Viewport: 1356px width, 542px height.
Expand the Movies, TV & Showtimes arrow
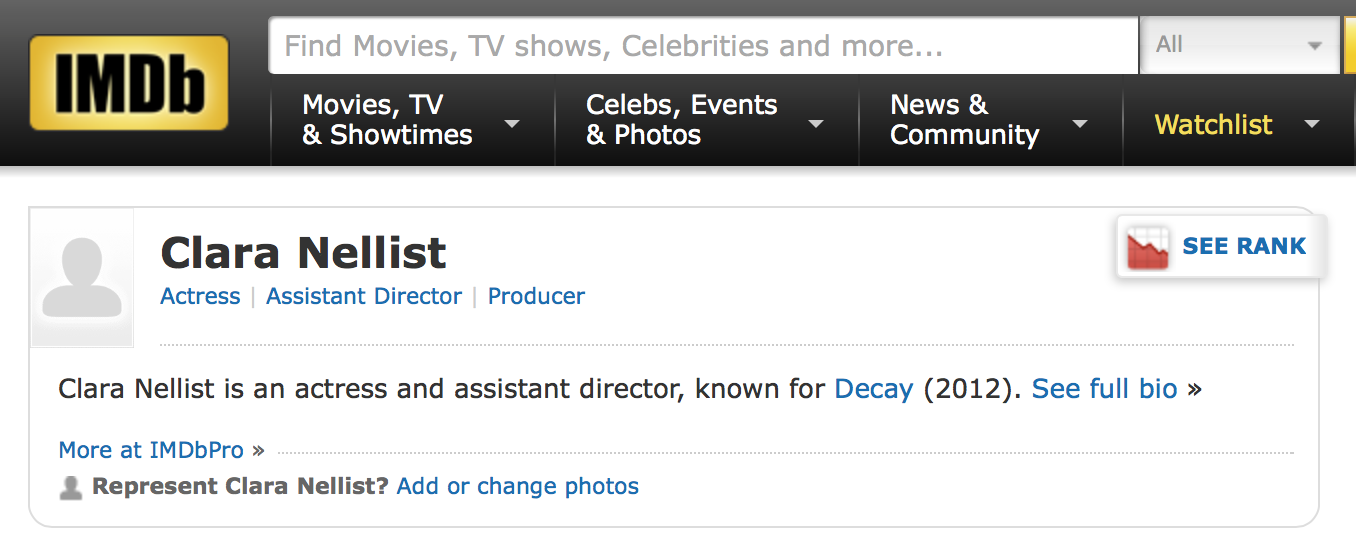pyautogui.click(x=512, y=124)
